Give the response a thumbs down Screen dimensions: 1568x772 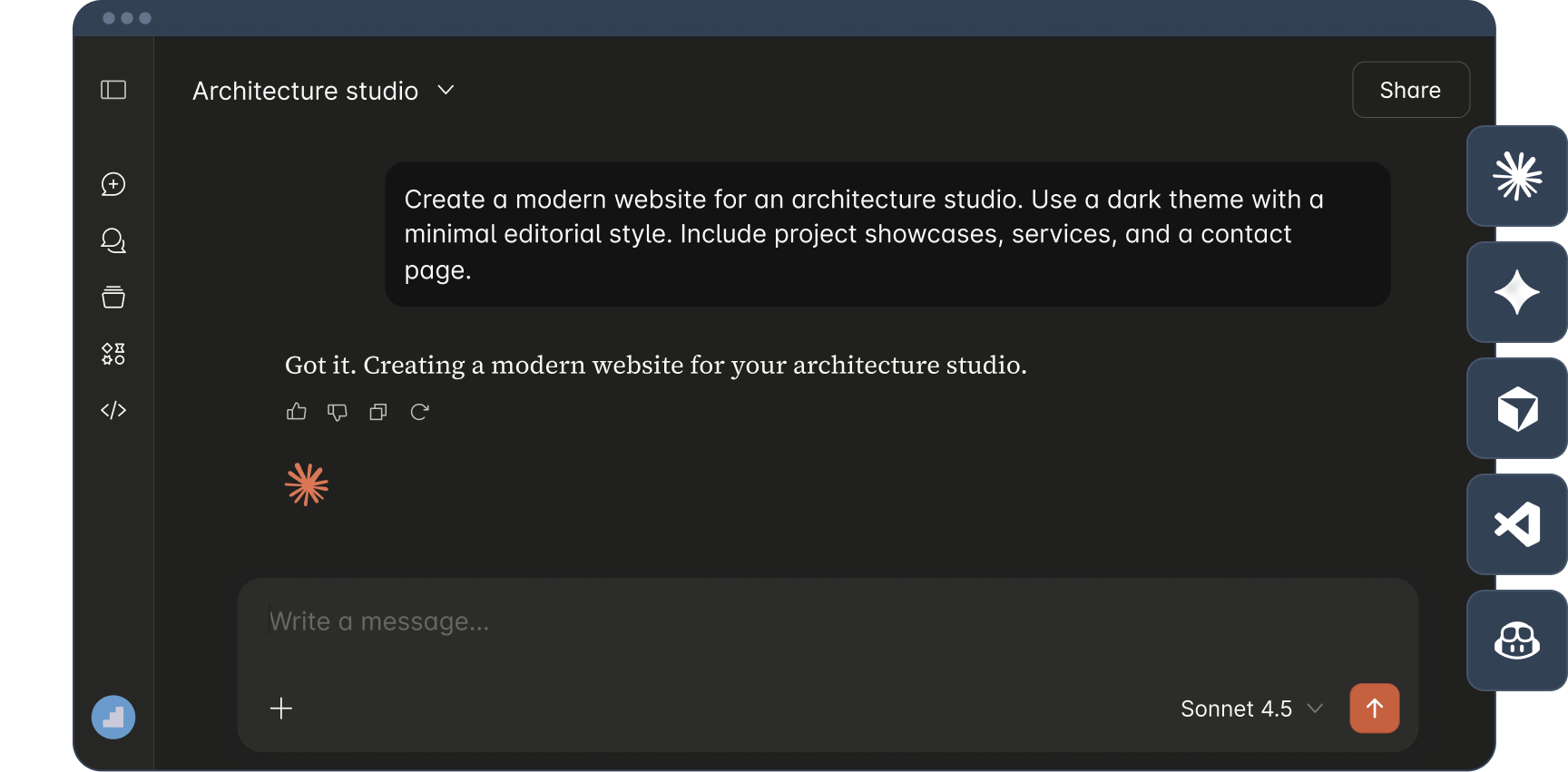(338, 412)
